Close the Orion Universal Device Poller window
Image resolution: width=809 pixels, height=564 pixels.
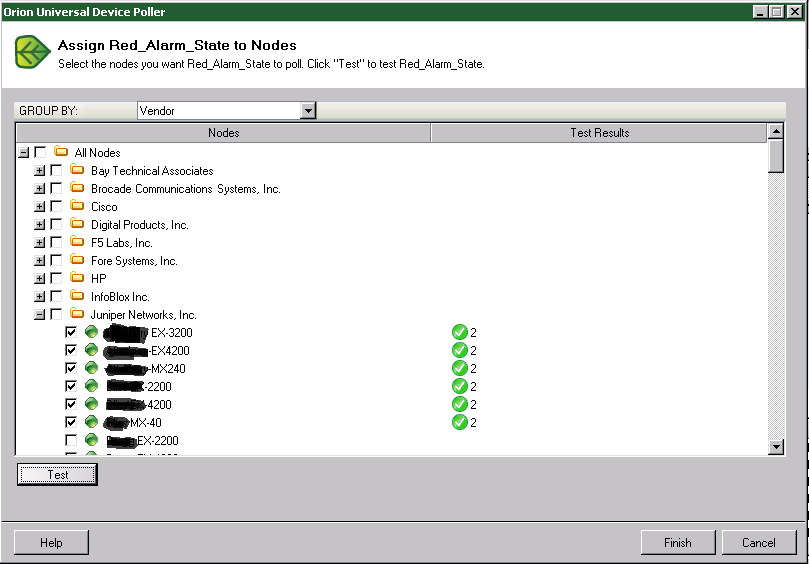(795, 11)
